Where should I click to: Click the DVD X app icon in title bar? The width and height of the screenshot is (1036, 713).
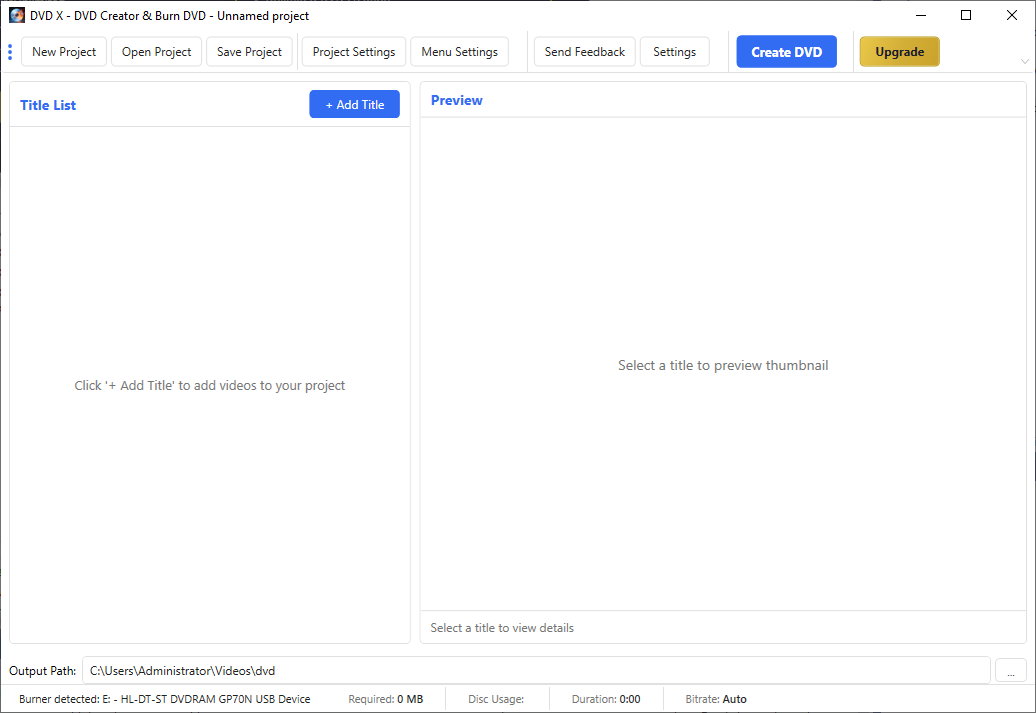pyautogui.click(x=17, y=15)
